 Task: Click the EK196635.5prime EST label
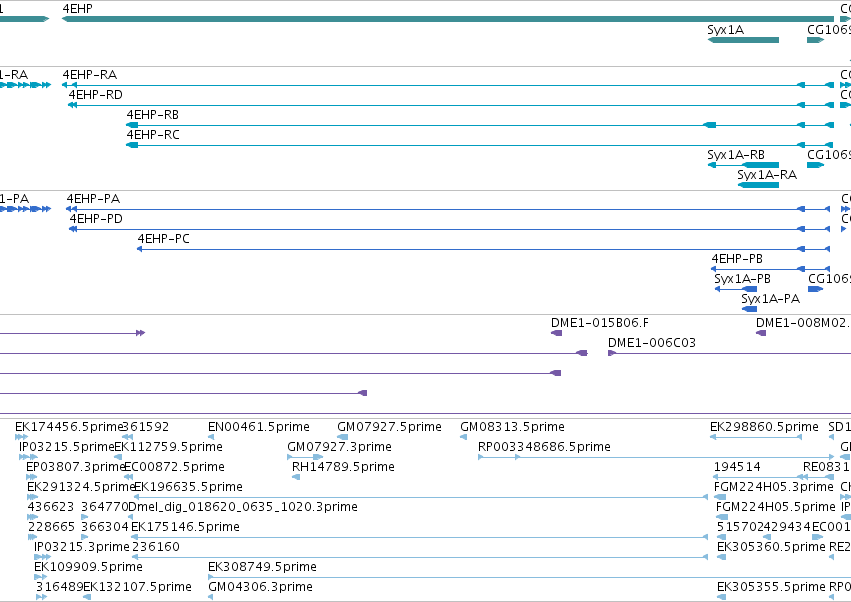point(188,487)
